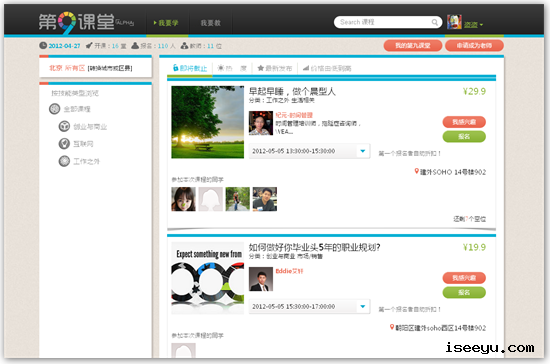Screen dimensions: 550x364
Task: Click the 纪元 teacher avatar photo
Action: 261,123
